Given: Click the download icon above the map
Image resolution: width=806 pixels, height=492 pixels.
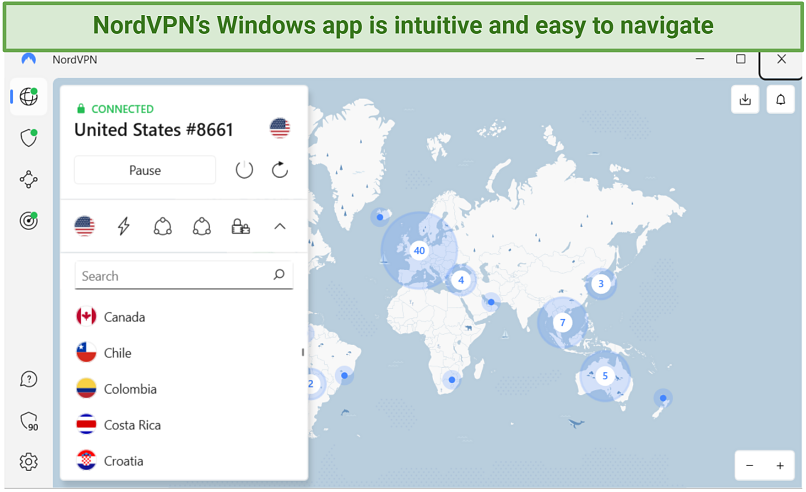Looking at the screenshot, I should coord(745,99).
